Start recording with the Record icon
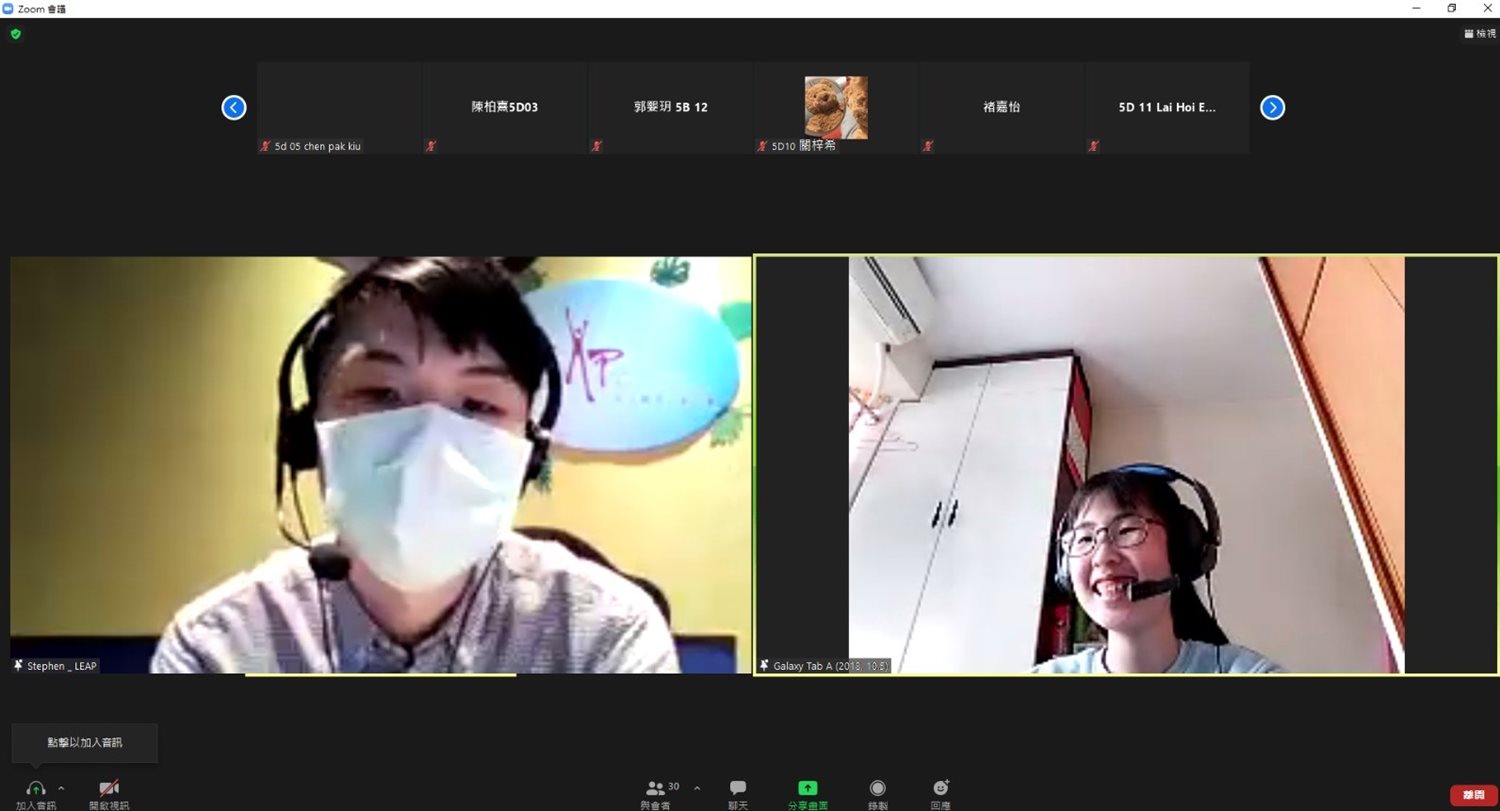1500x811 pixels. point(877,789)
